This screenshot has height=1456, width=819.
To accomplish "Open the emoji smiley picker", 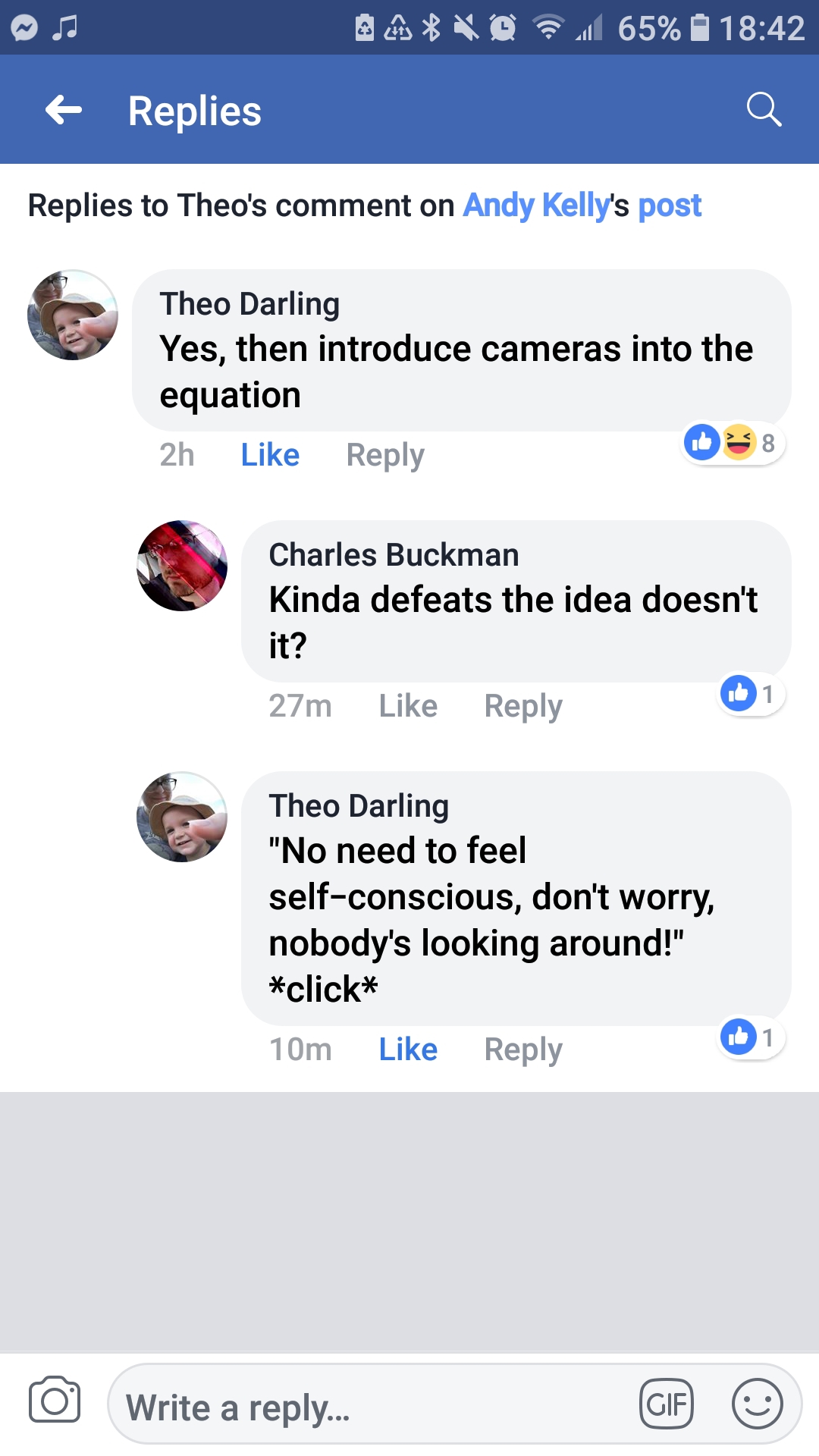I will tap(757, 1404).
